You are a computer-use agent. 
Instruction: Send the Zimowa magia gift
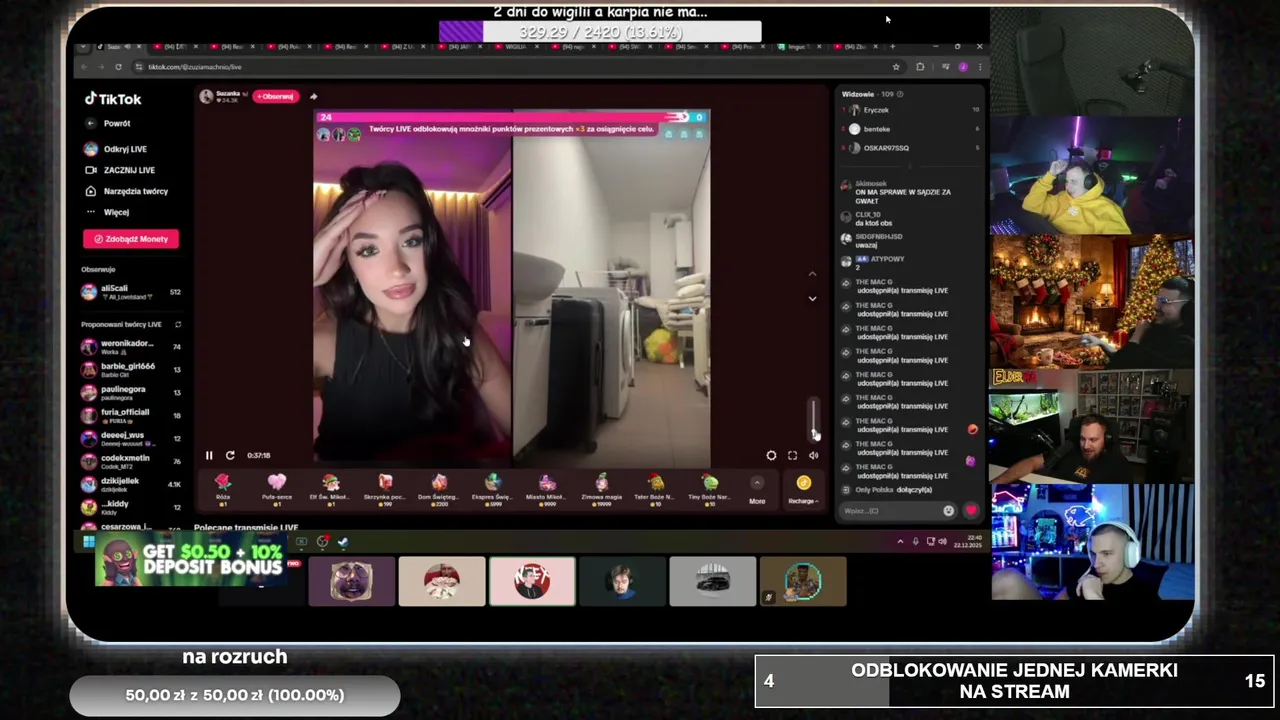pos(601,489)
